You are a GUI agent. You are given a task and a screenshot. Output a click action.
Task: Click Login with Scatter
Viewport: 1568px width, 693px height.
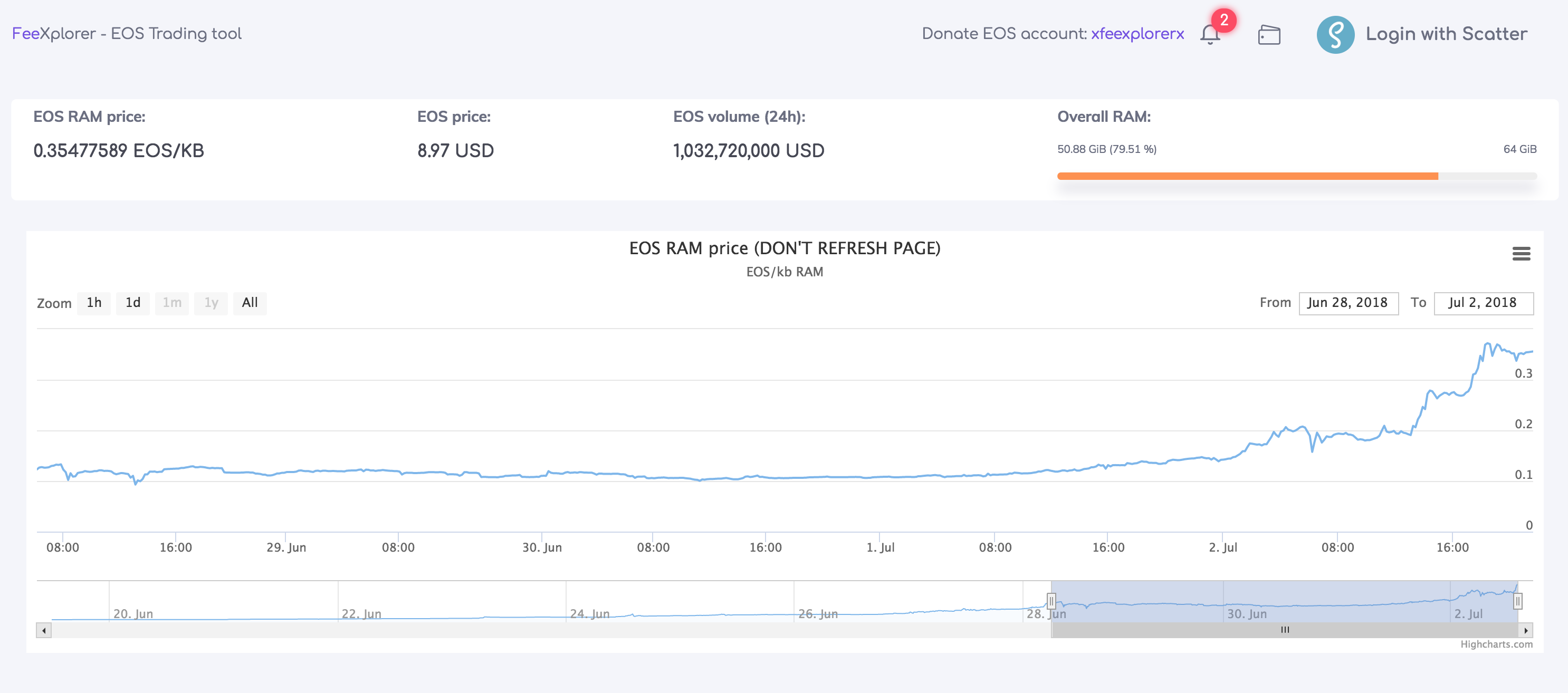1446,34
